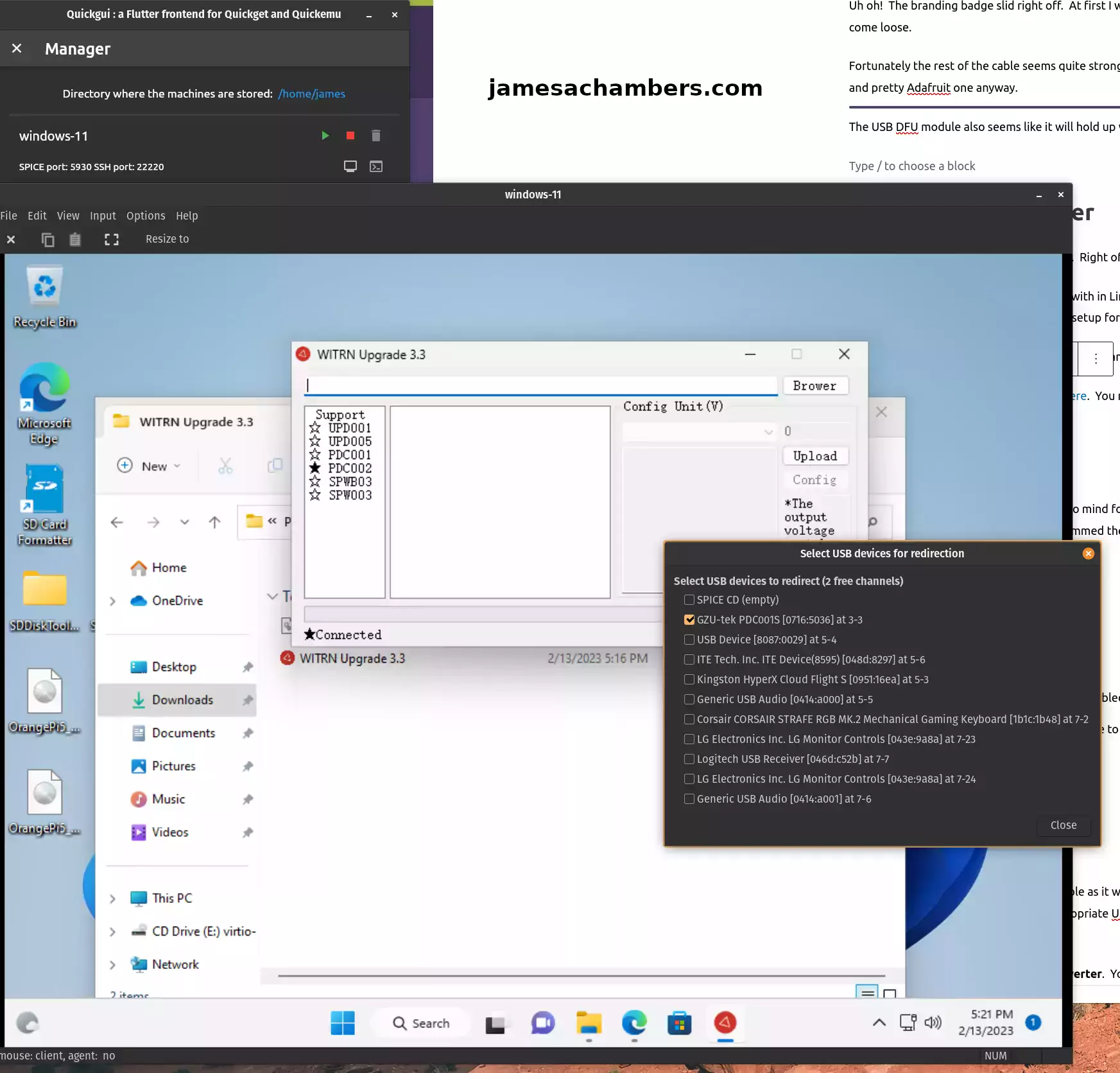Check LG Monitor Controls at 7-23 checkbox

689,739
